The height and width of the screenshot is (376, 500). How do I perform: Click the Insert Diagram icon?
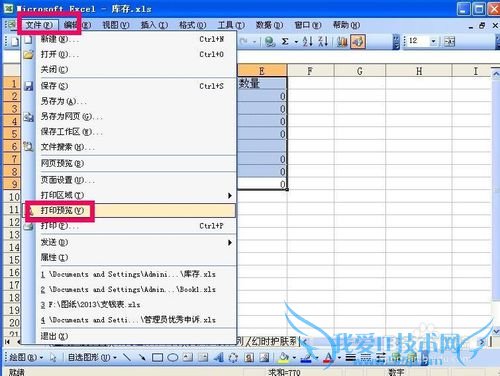click(x=233, y=358)
